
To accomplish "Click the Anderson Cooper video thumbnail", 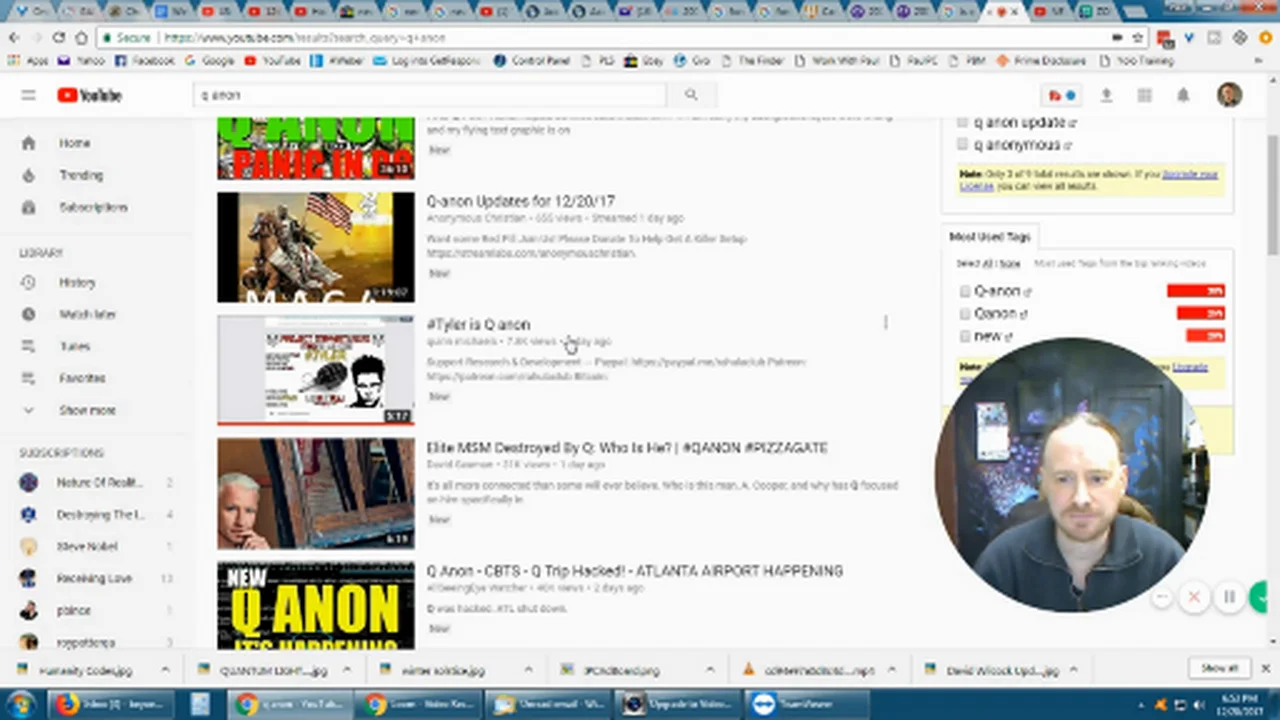I will [316, 493].
